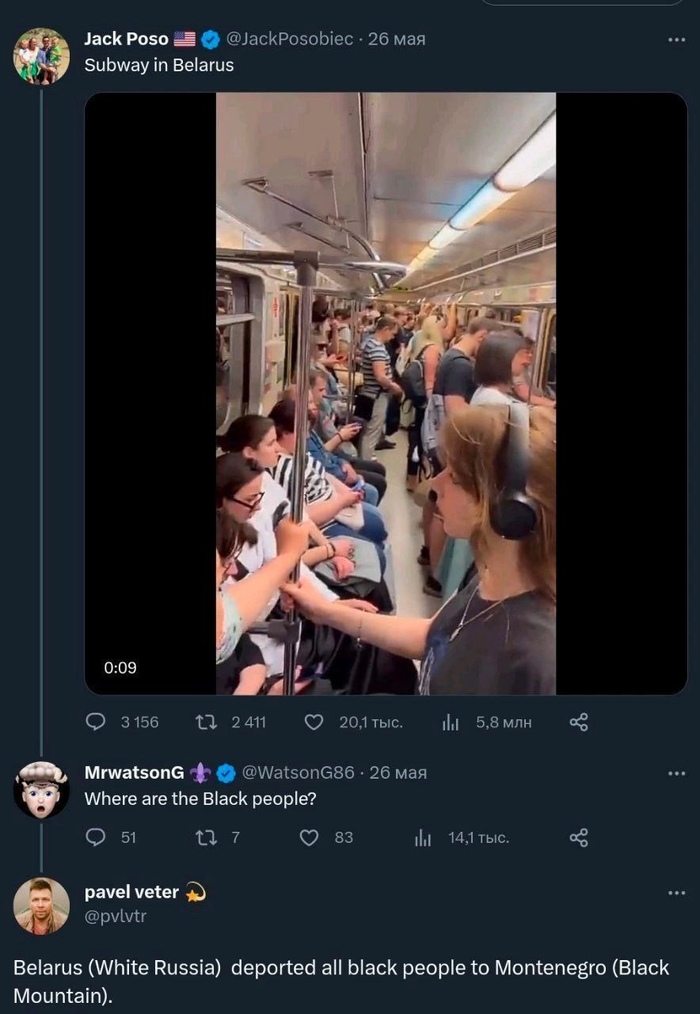Viewport: 700px width, 1014px height.
Task: Like MrwatsonG's reply
Action: 309,837
